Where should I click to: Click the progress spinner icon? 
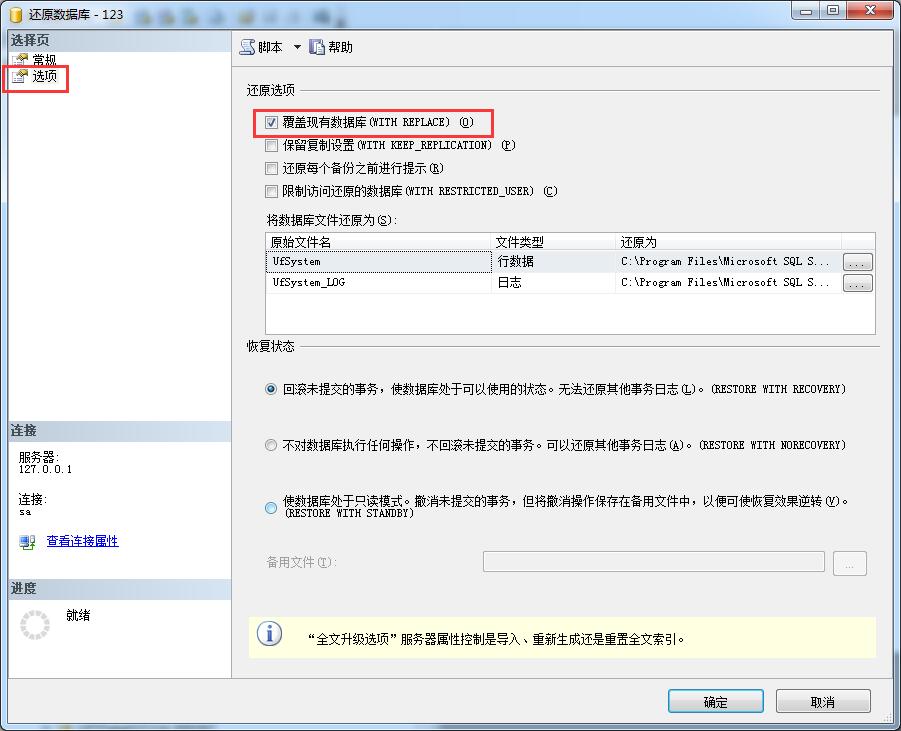35,625
